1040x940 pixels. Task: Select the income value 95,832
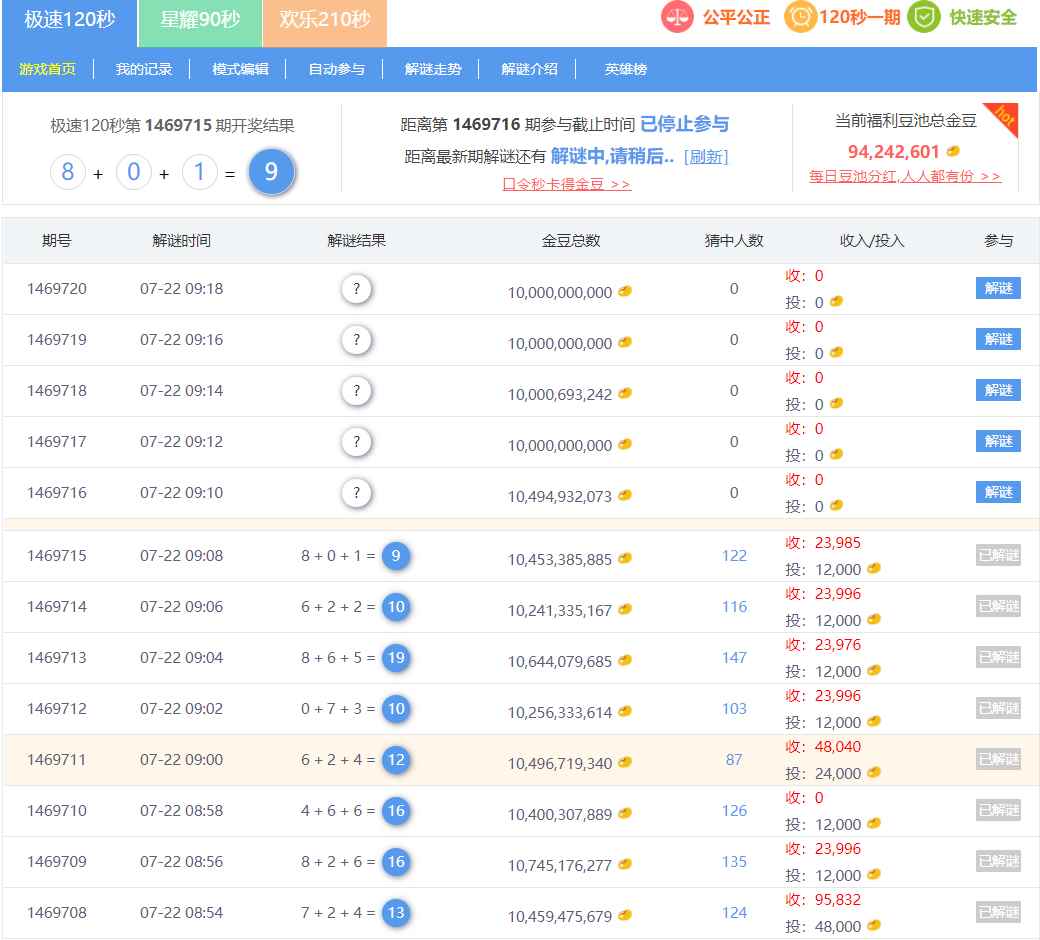(837, 900)
